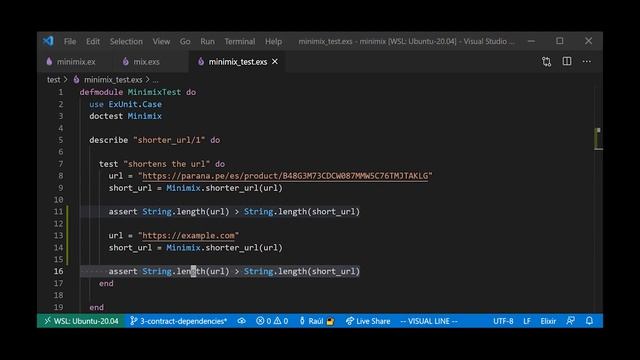Click ExUnit.Case on line 2
This screenshot has width=640, height=360.
pos(135,104)
